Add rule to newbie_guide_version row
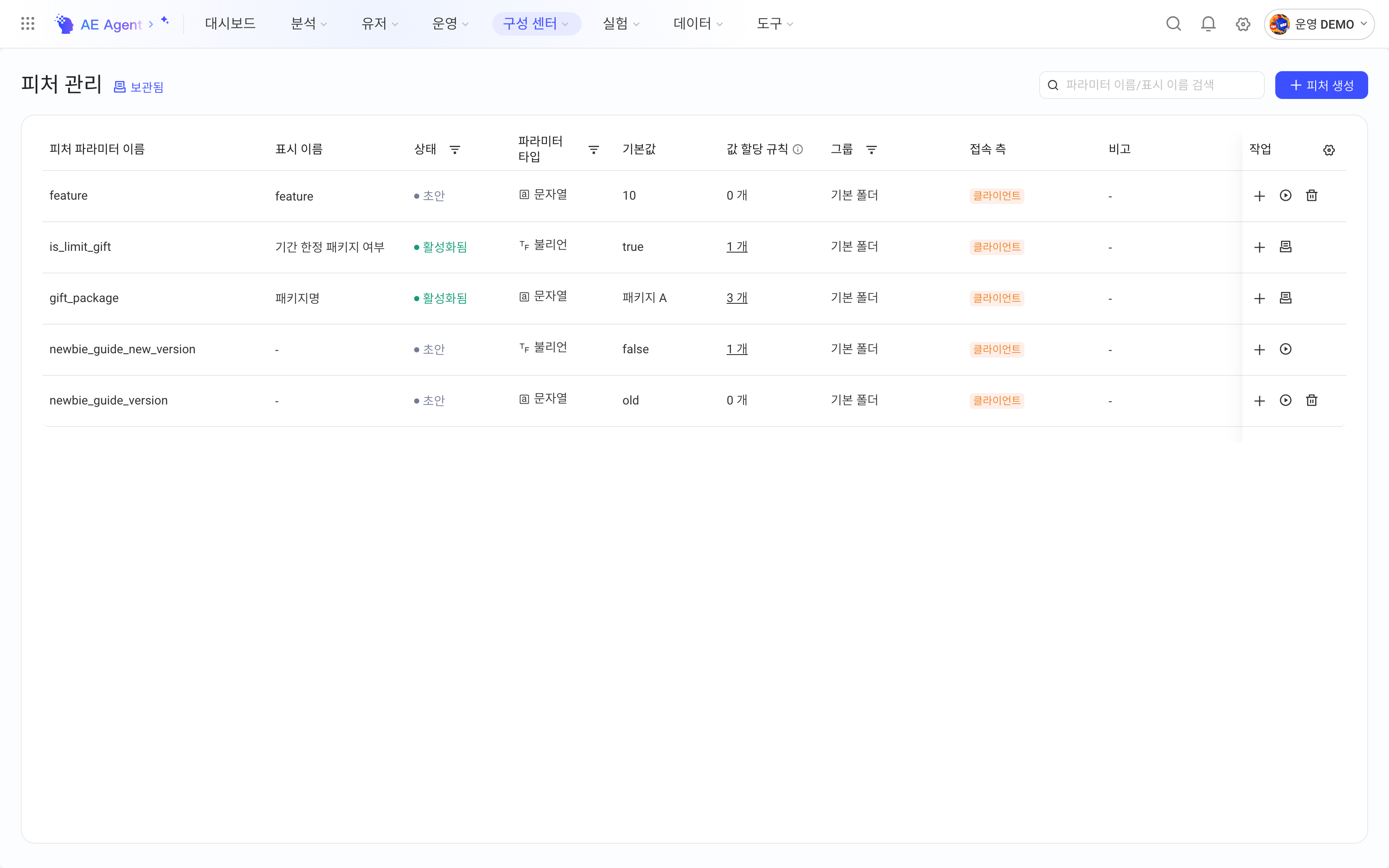Screen dimensions: 1389x868 click(1259, 401)
